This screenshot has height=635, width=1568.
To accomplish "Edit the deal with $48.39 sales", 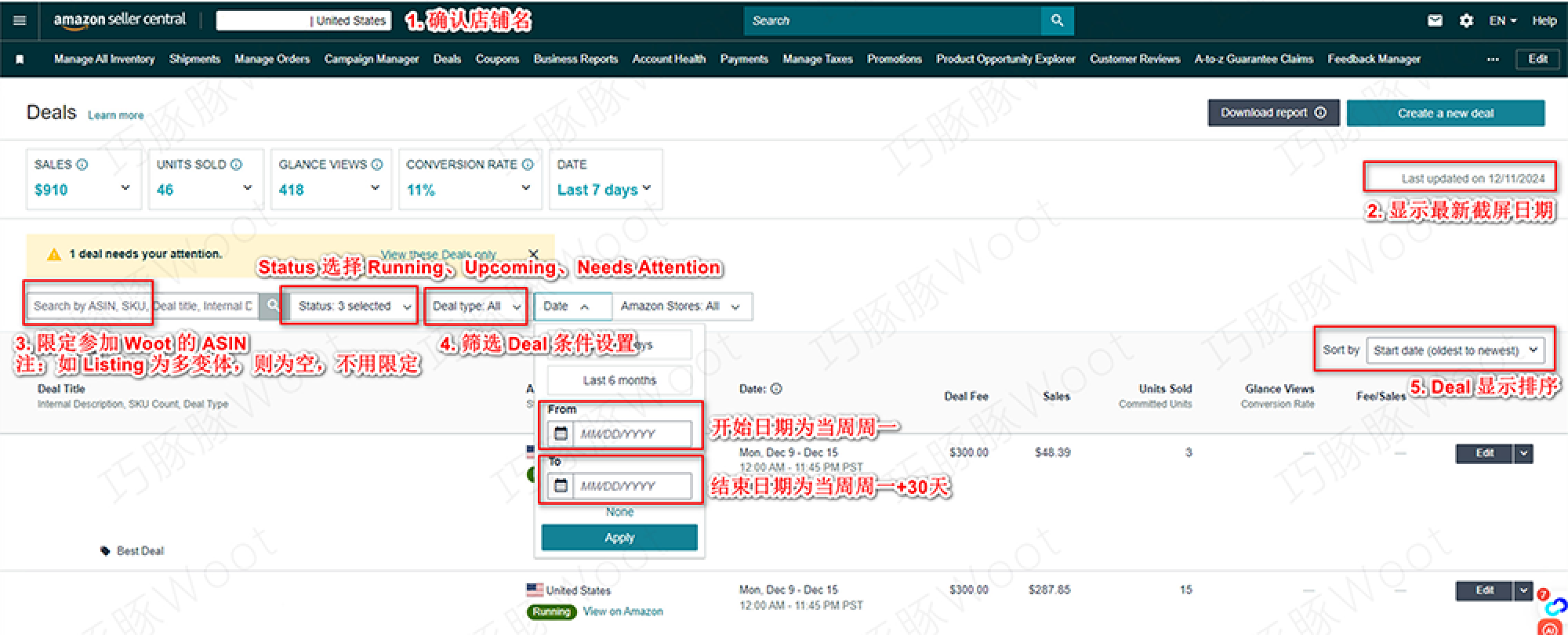I will [1485, 453].
